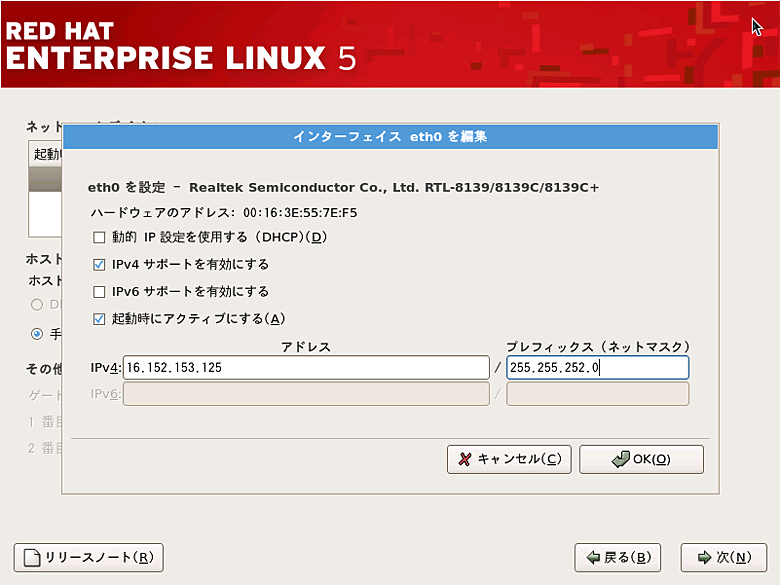This screenshot has height=585, width=780.
Task: Click the netmask field showing 255.255.252.0
Action: coord(597,368)
